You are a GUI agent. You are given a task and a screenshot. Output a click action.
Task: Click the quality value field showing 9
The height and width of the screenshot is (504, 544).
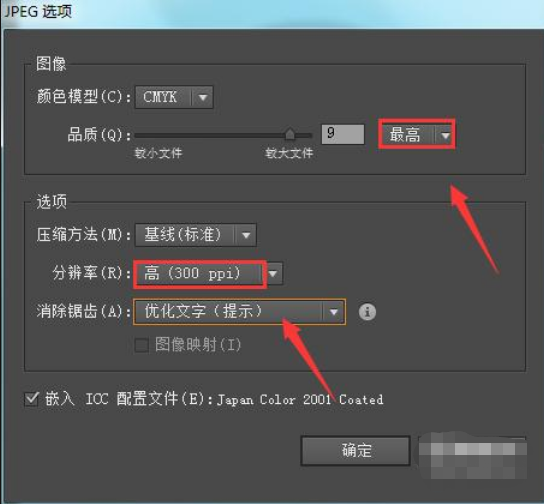[x=343, y=134]
